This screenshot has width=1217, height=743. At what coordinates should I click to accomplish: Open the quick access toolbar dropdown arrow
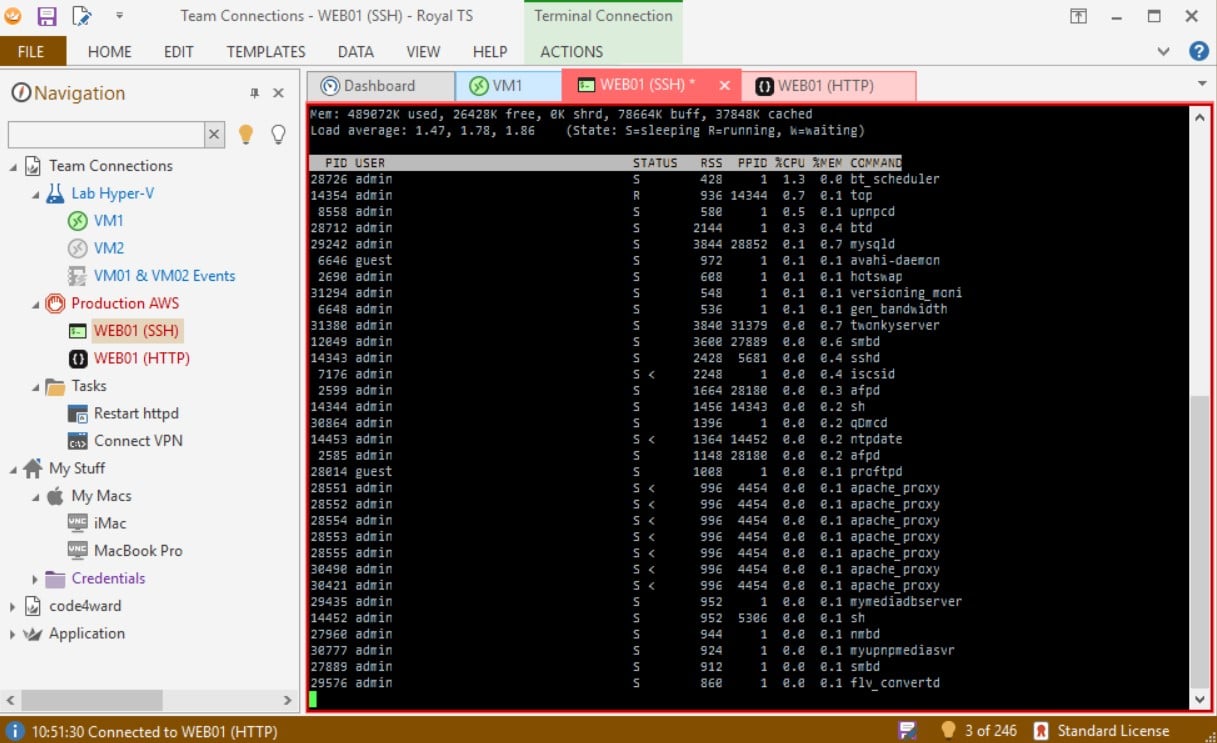point(119,16)
